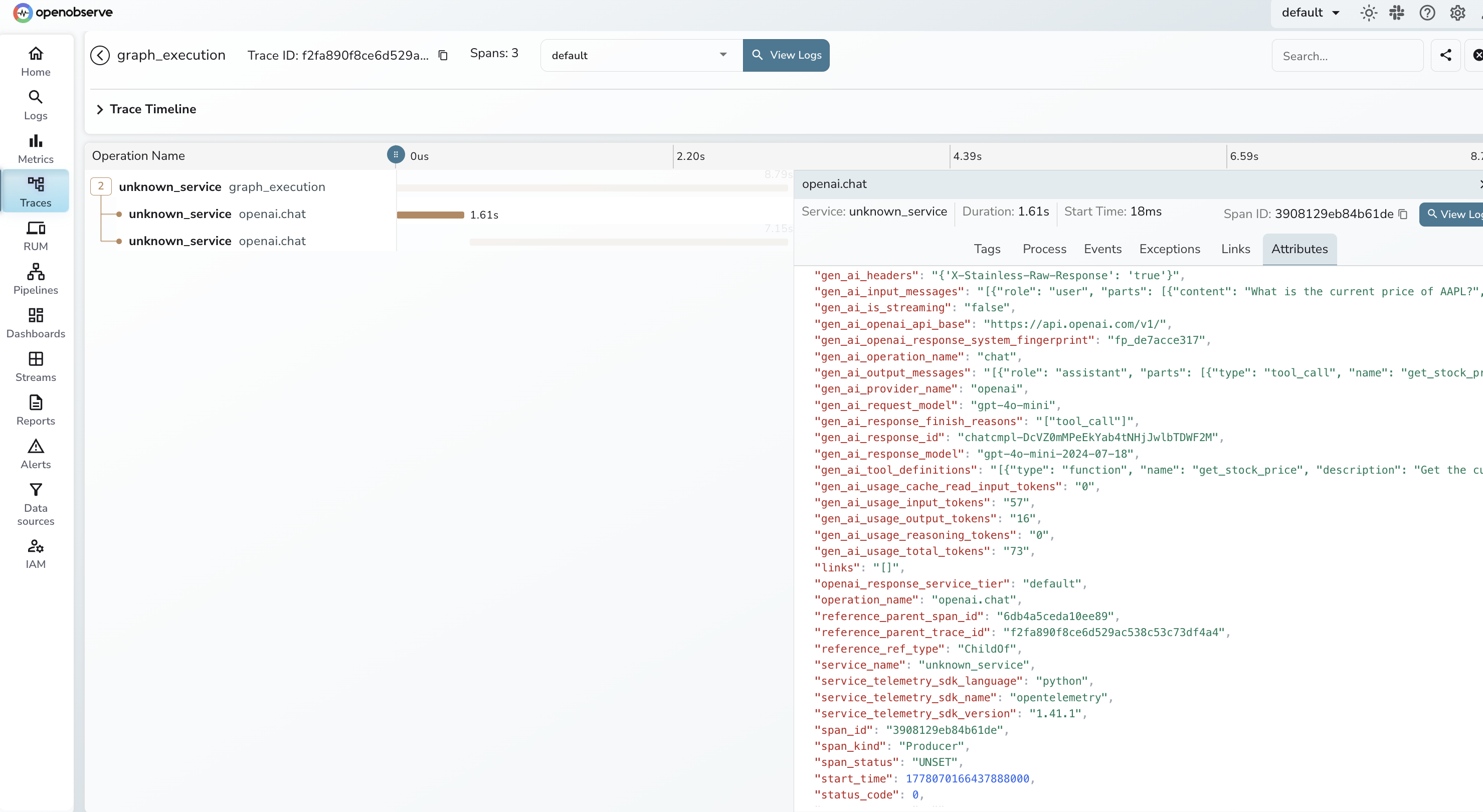This screenshot has width=1483, height=812.
Task: Click the gen_ai_usage_total_tokens line
Action: pyautogui.click(x=924, y=551)
